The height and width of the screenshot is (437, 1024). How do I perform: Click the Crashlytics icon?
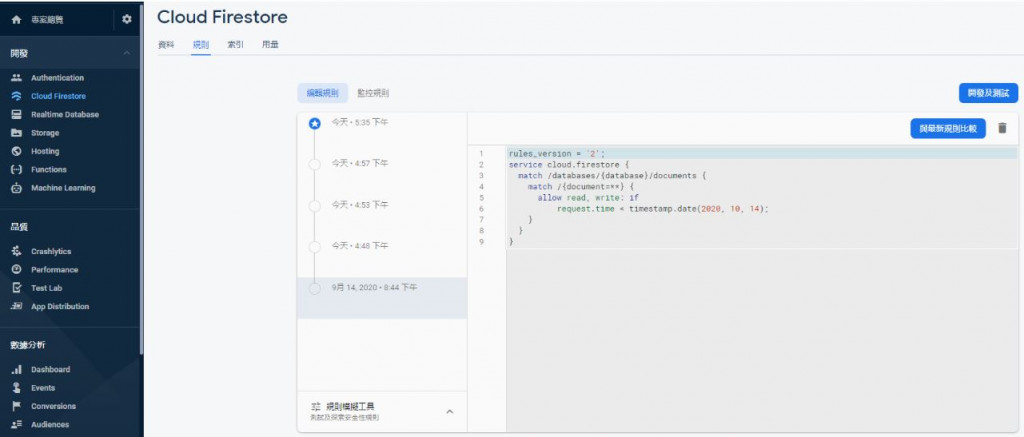tap(17, 251)
